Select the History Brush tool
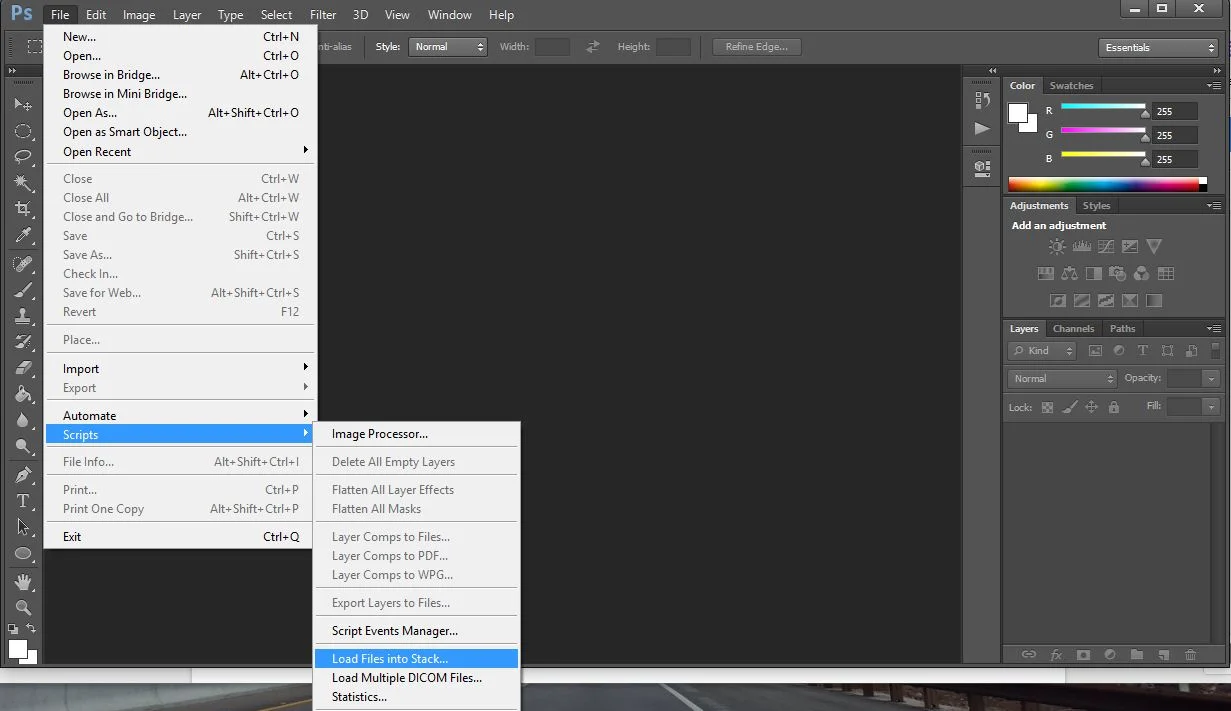 point(23,342)
